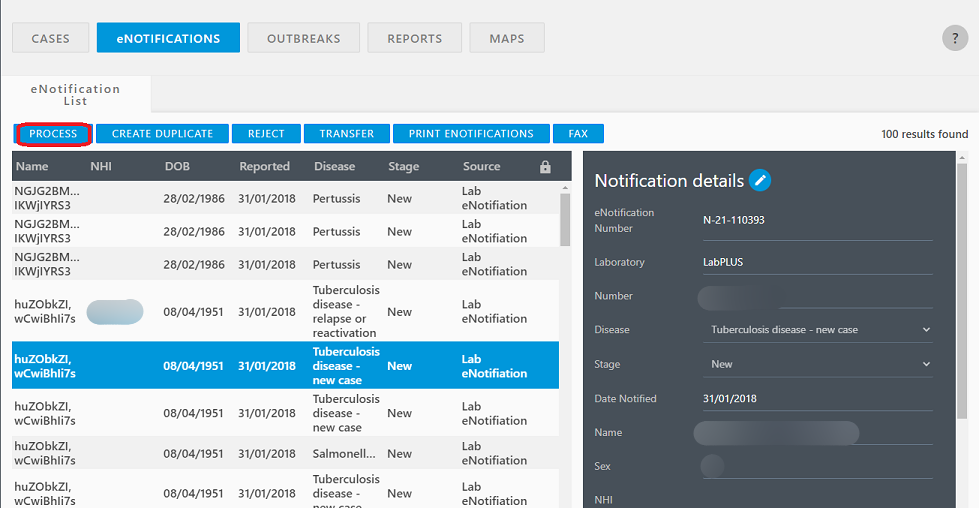Select the highlighted Tuberculosis disease new case row
The image size is (979, 508).
point(285,366)
